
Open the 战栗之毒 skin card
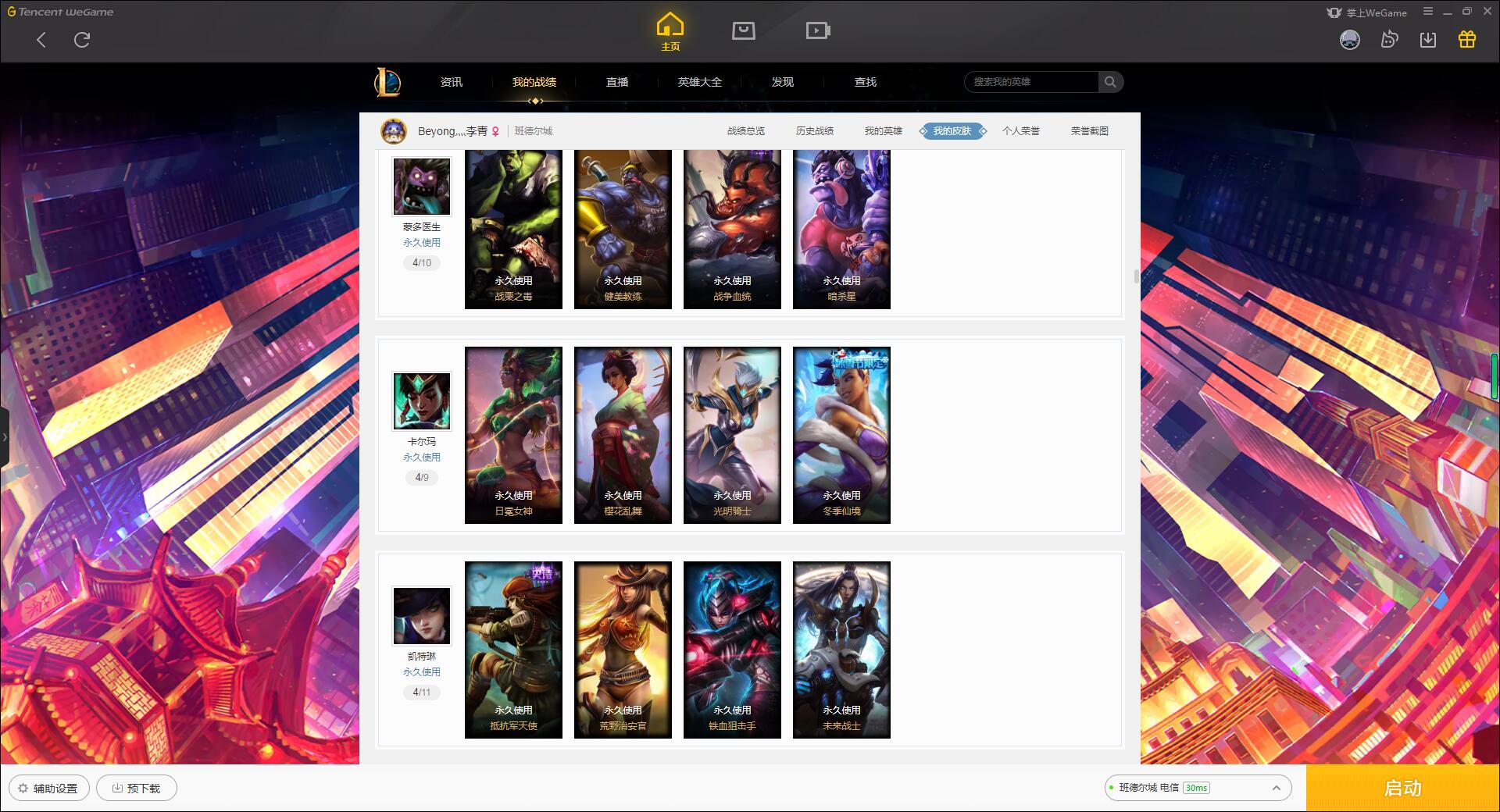click(x=513, y=230)
